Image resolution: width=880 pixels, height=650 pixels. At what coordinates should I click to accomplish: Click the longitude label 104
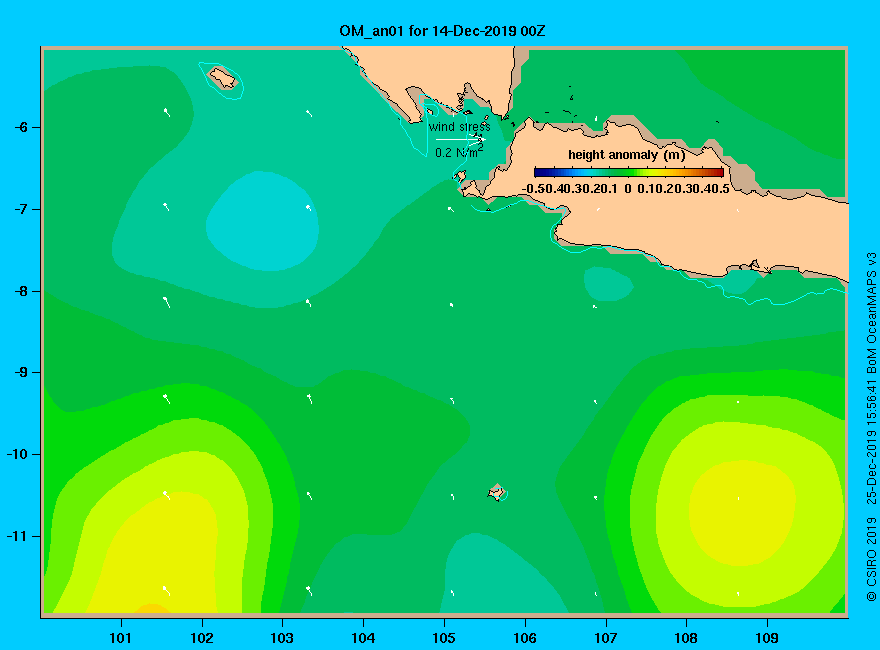click(x=363, y=638)
